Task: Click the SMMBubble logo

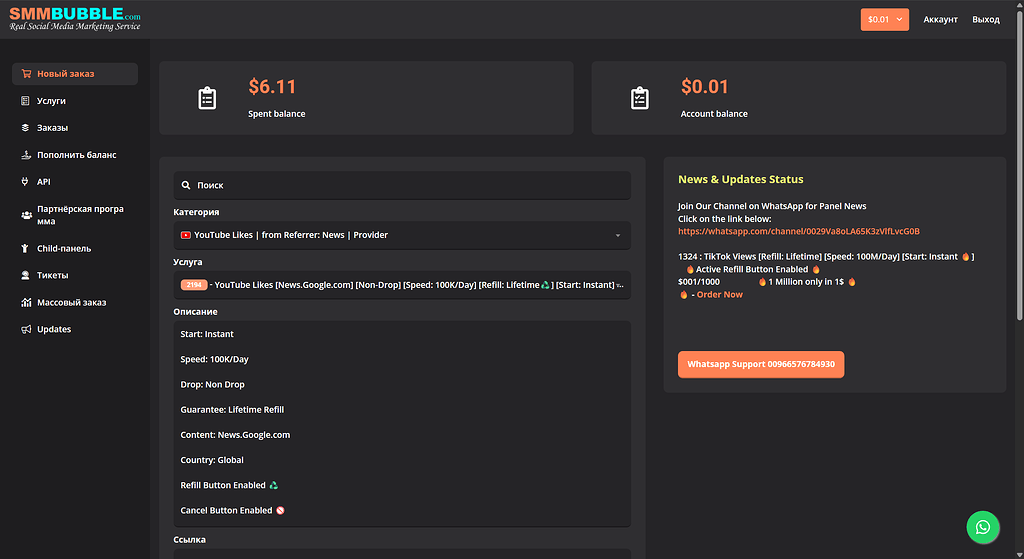Action: [x=75, y=19]
